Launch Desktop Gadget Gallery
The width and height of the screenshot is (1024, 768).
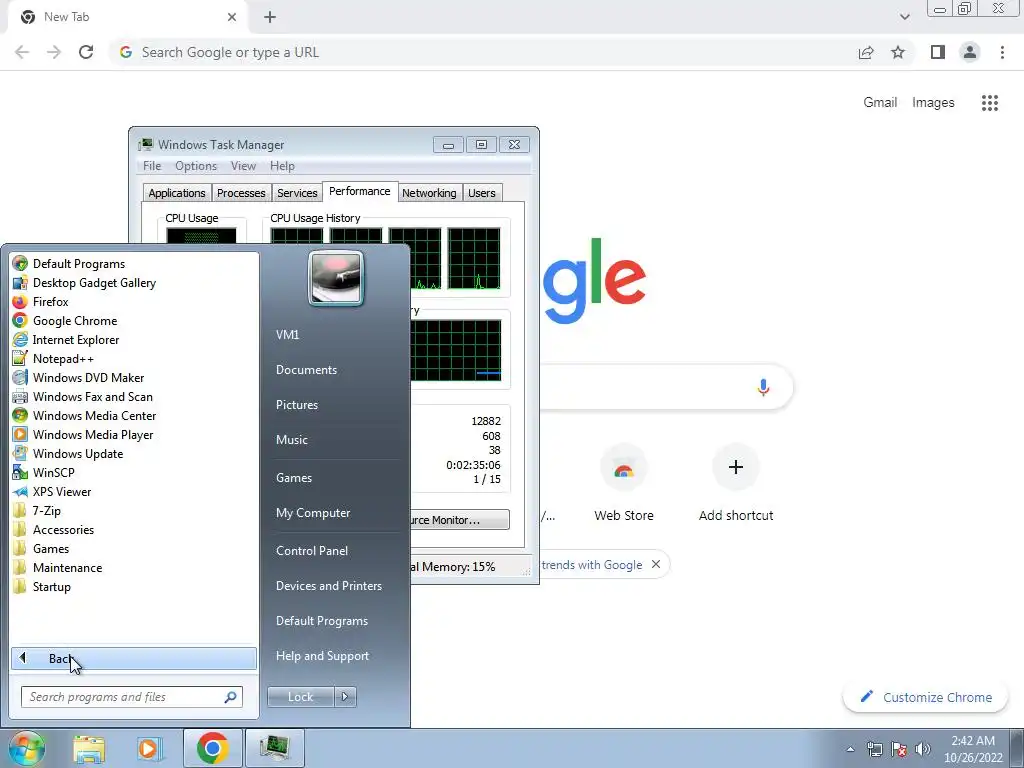[x=84, y=283]
